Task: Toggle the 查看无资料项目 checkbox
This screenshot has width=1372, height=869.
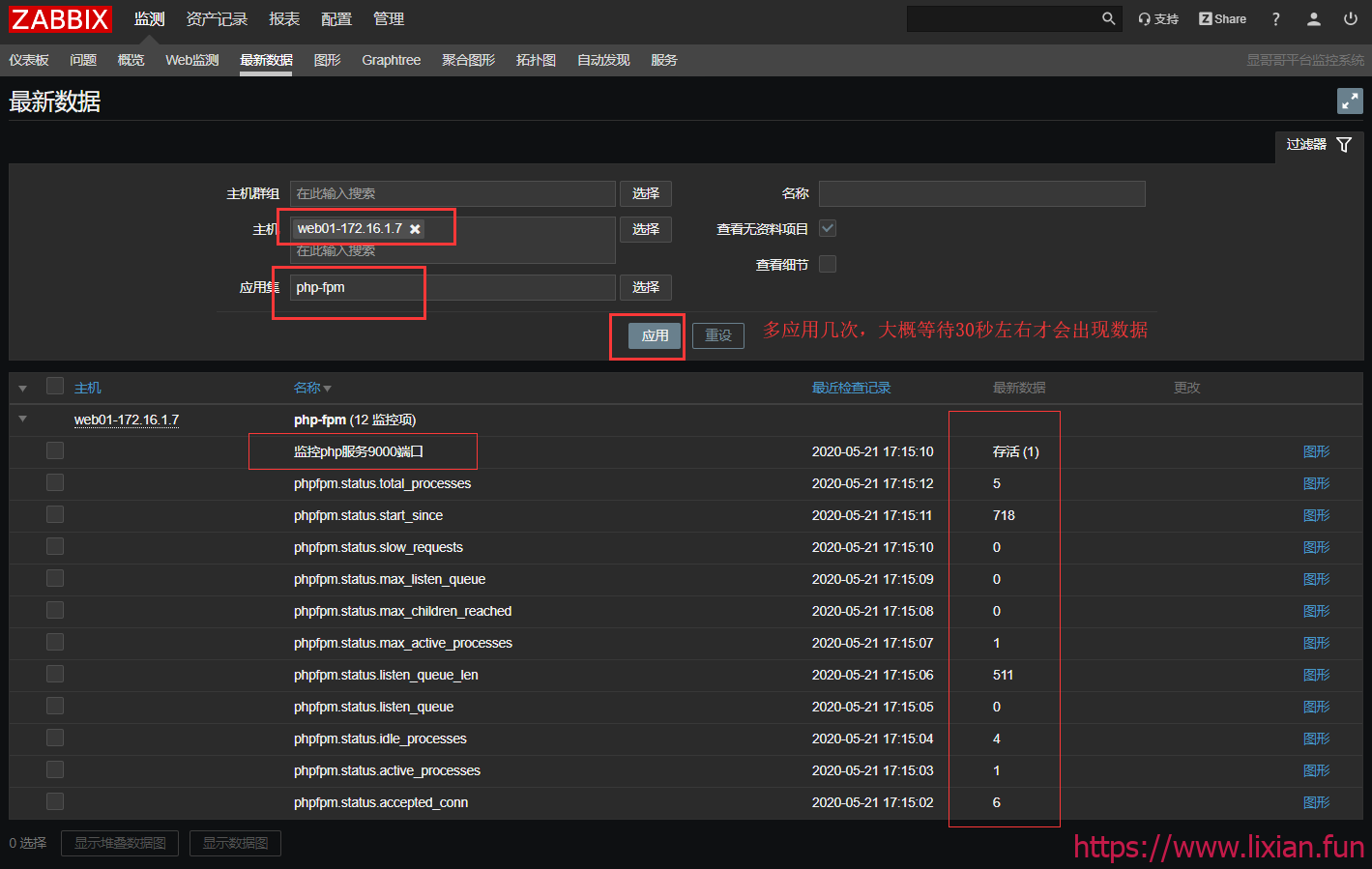Action: (828, 228)
